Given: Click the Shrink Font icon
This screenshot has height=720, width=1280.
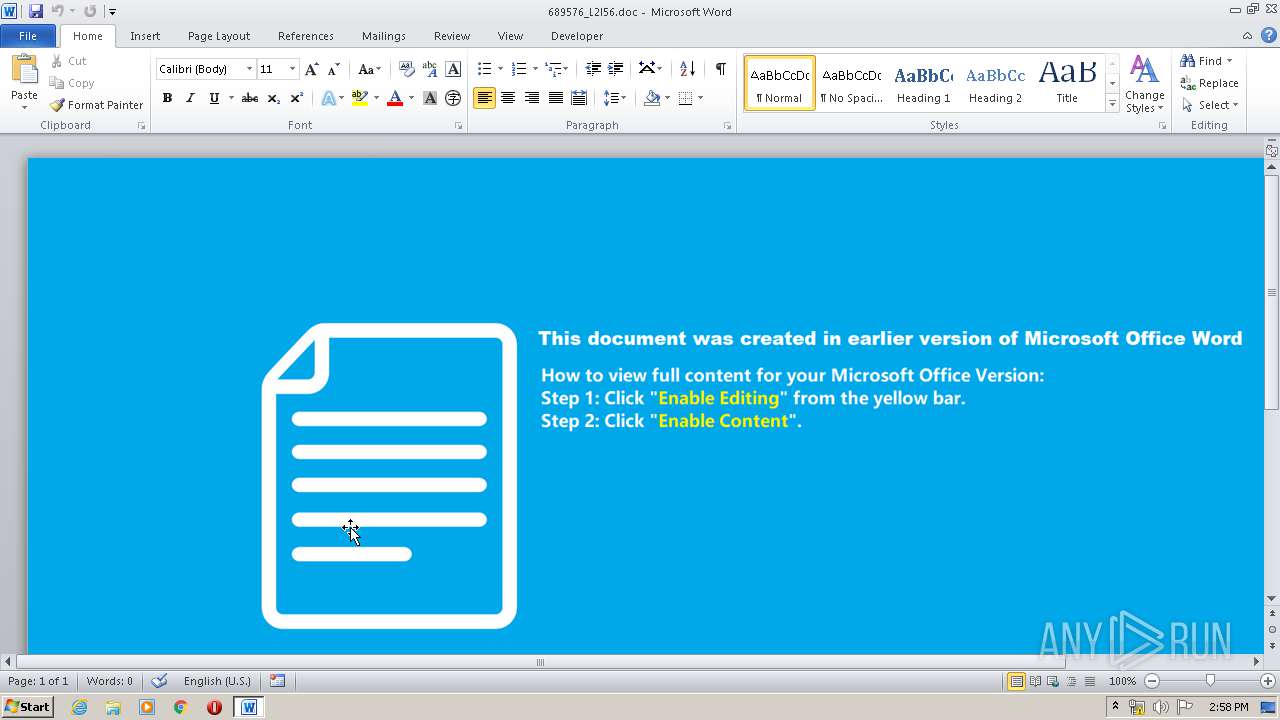Looking at the screenshot, I should tap(334, 69).
